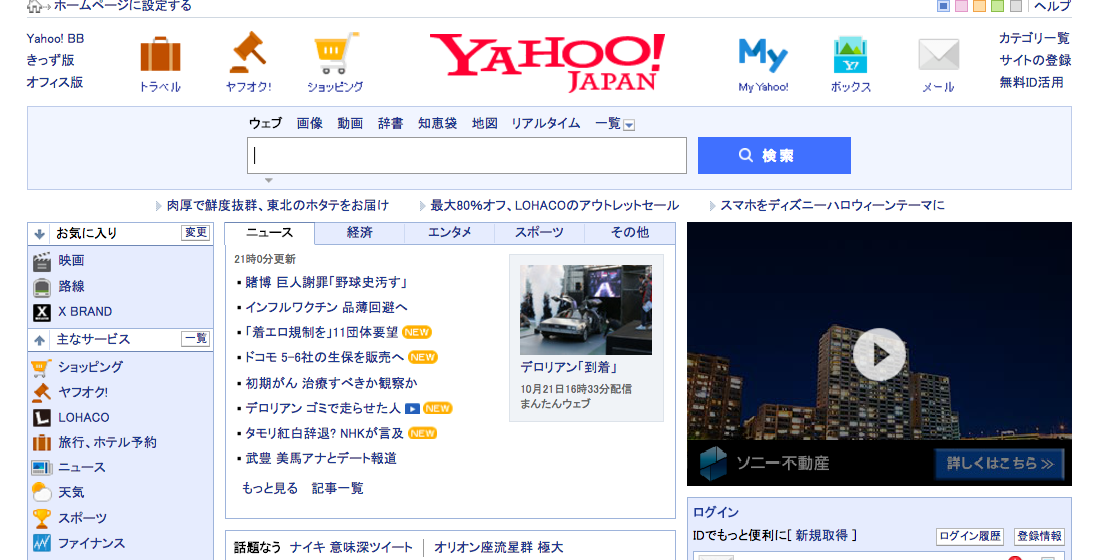The image size is (1119, 560).
Task: Open the メール envelope icon
Action: pyautogui.click(x=938, y=55)
